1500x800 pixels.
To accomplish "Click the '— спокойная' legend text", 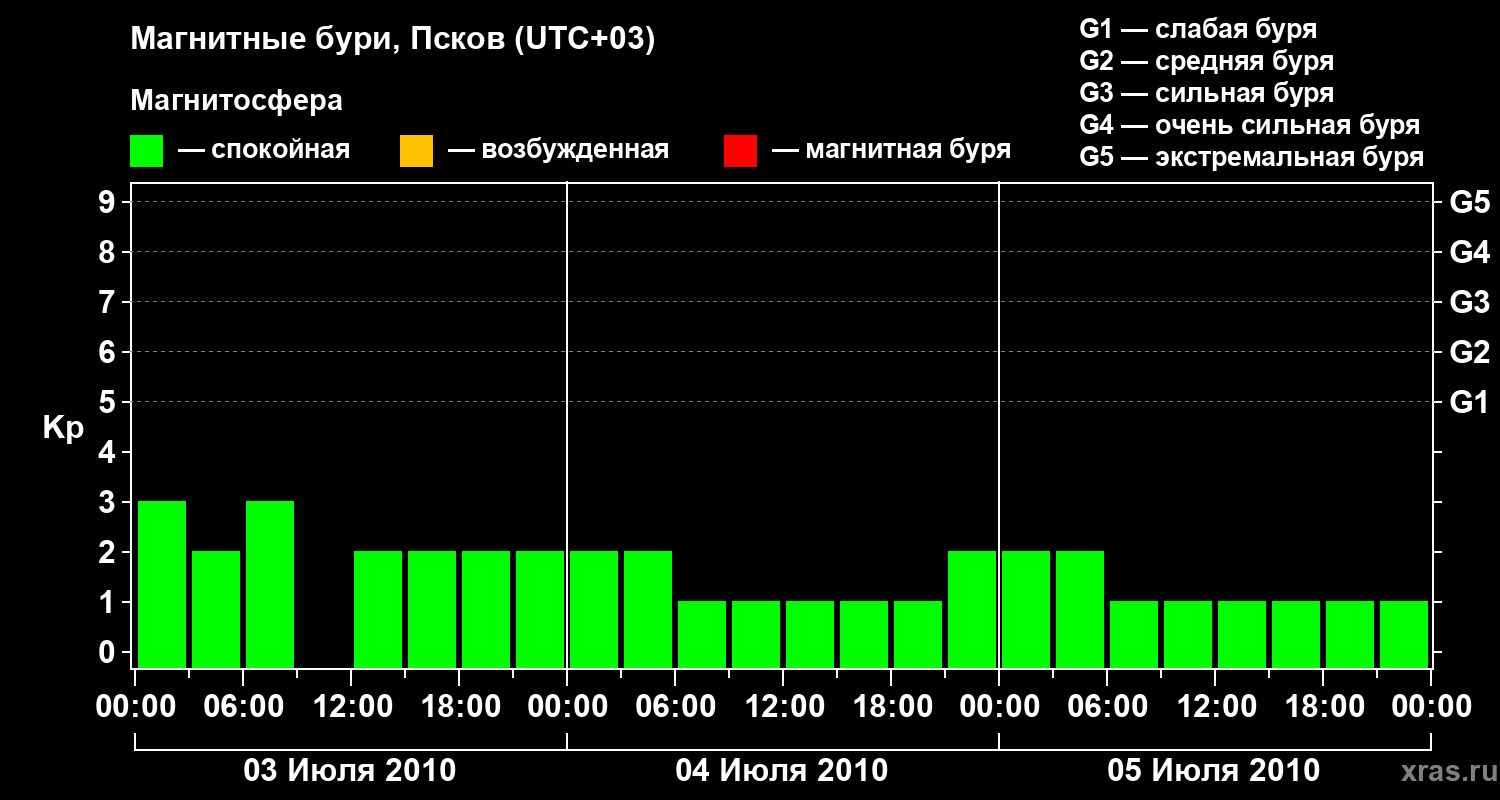I will 264,151.
